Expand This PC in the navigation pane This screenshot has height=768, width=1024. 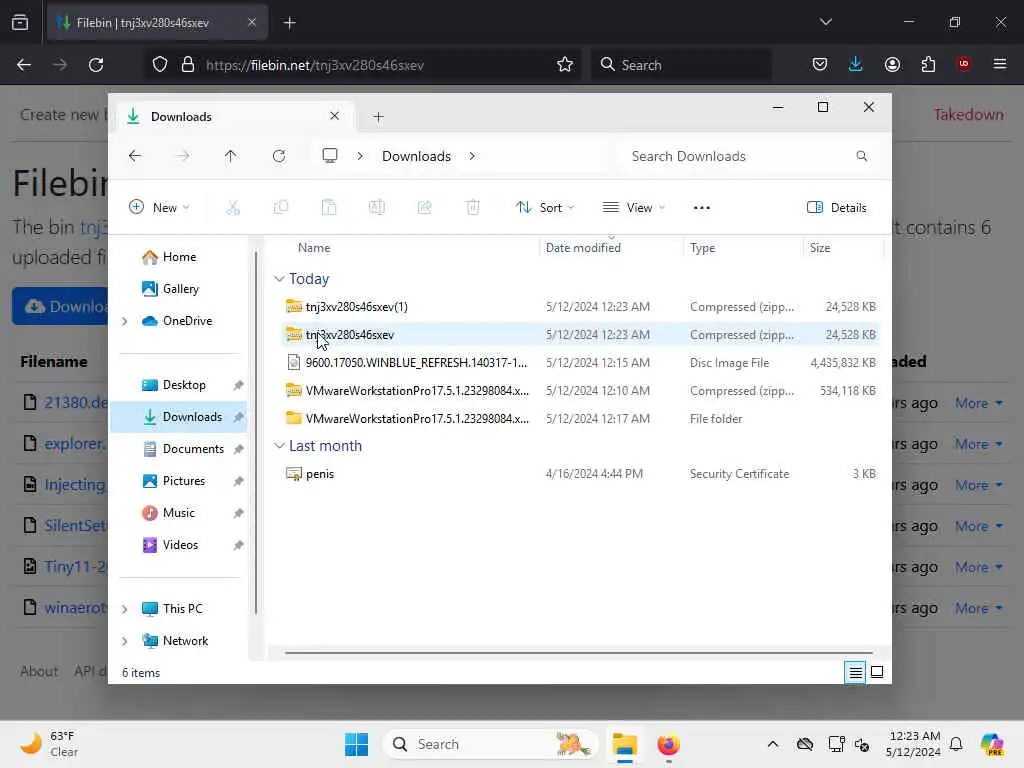pyautogui.click(x=125, y=609)
